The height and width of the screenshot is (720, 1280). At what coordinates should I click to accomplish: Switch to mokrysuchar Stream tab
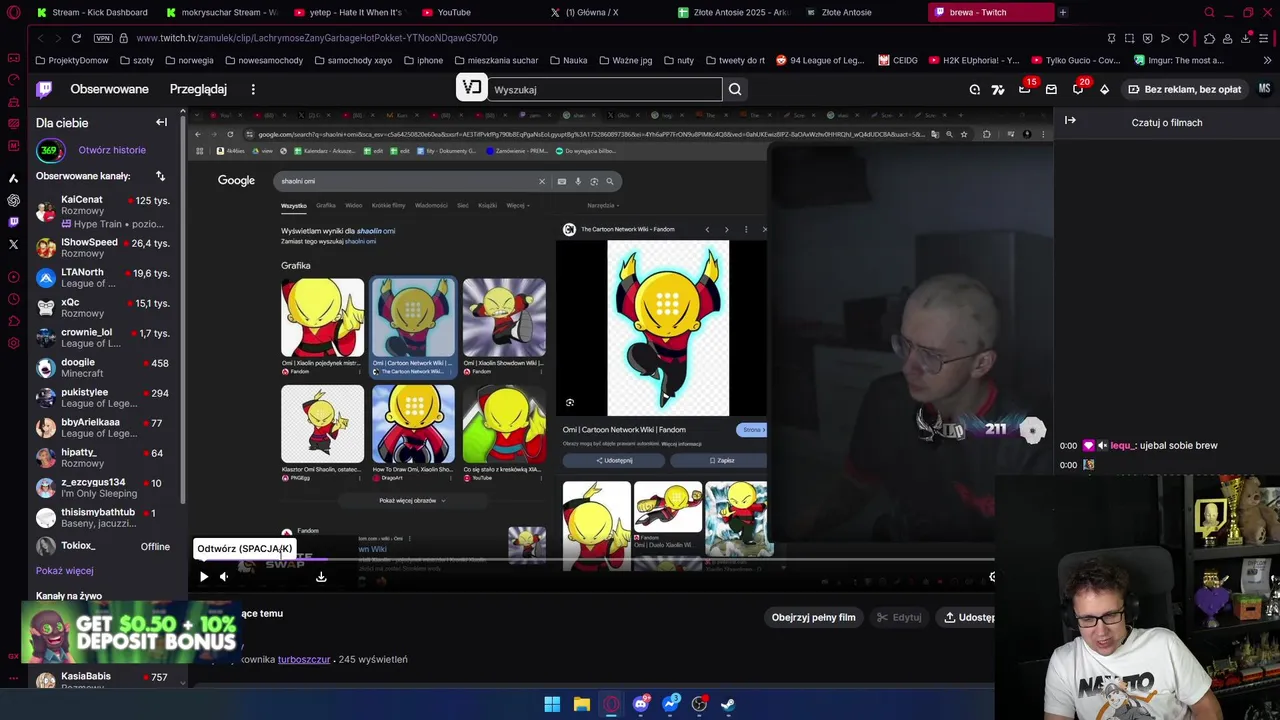(222, 12)
